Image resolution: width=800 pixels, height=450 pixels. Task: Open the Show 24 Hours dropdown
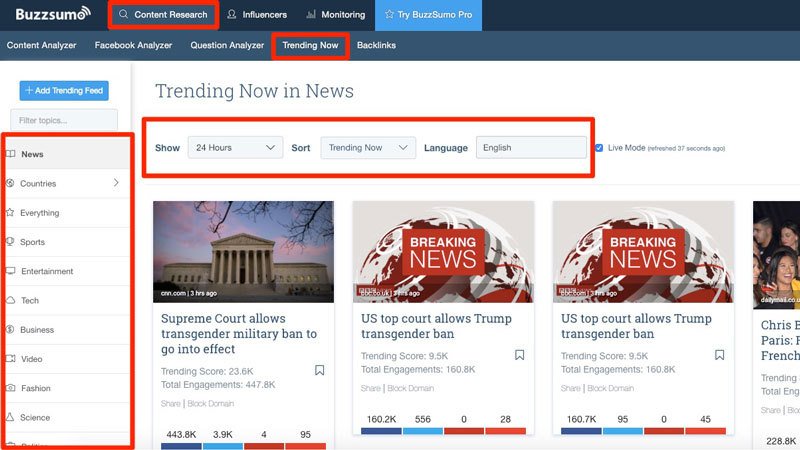click(x=235, y=147)
